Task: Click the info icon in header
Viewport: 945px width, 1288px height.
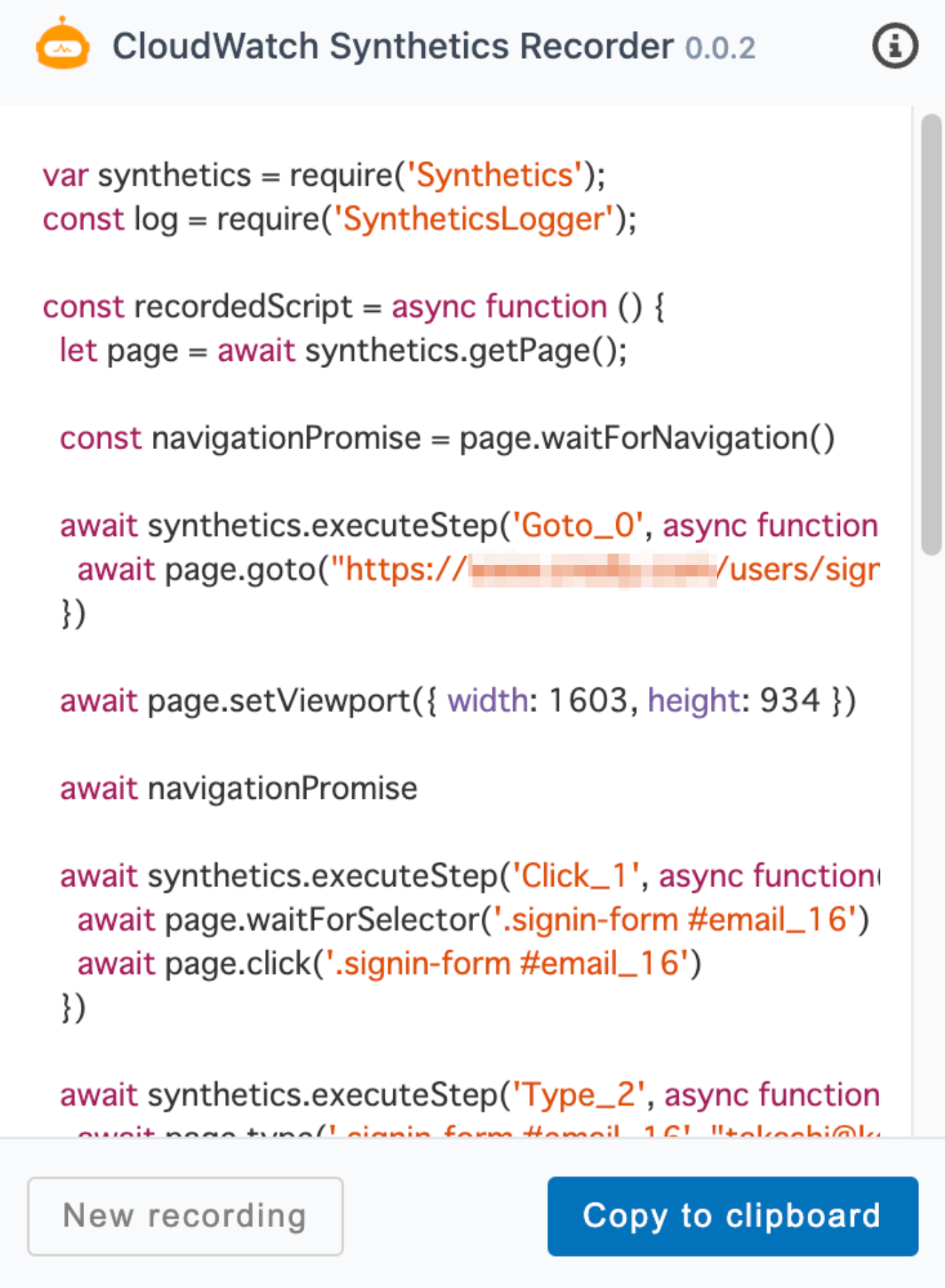Action: (x=895, y=46)
